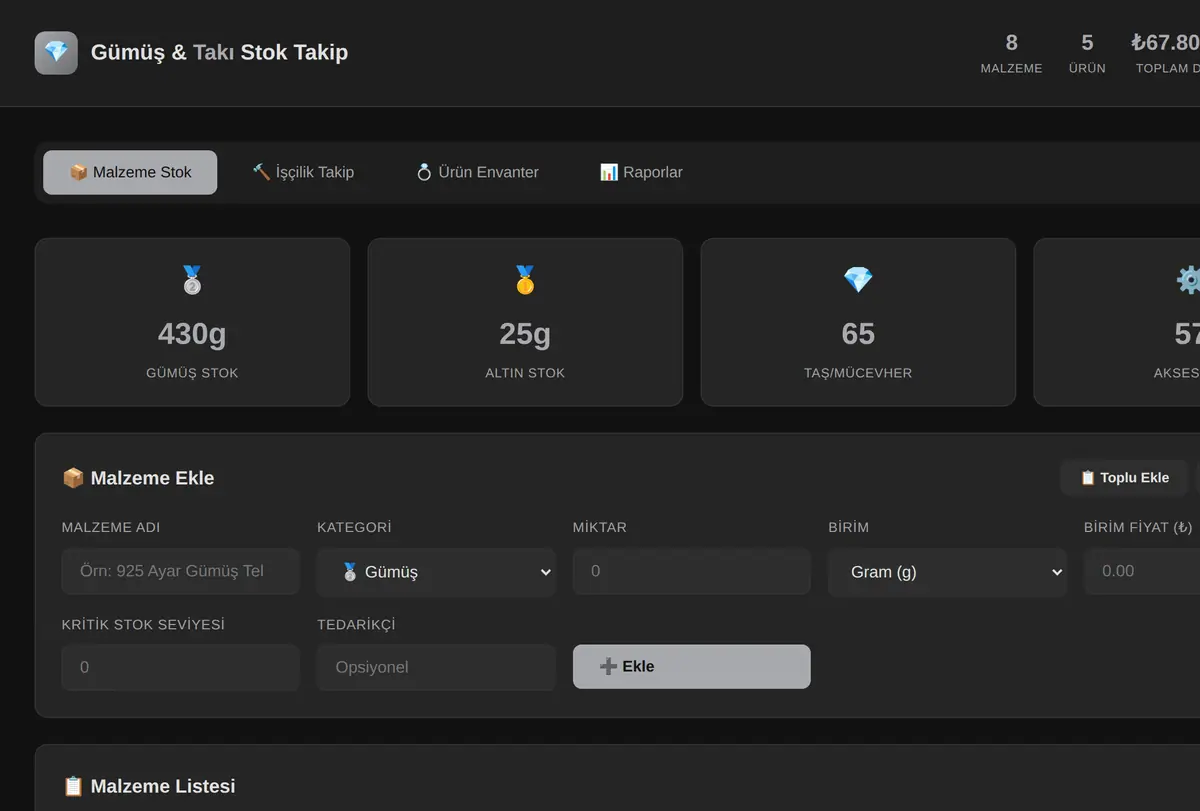This screenshot has width=1200, height=811.
Task: Switch to the Malzeme Stok tab
Action: 130,172
